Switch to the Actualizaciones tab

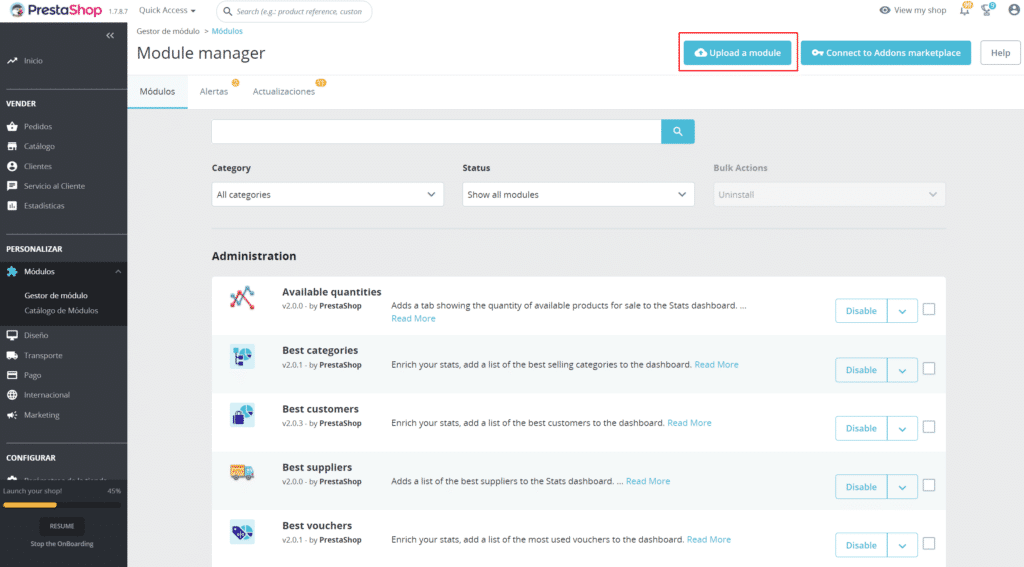(284, 91)
